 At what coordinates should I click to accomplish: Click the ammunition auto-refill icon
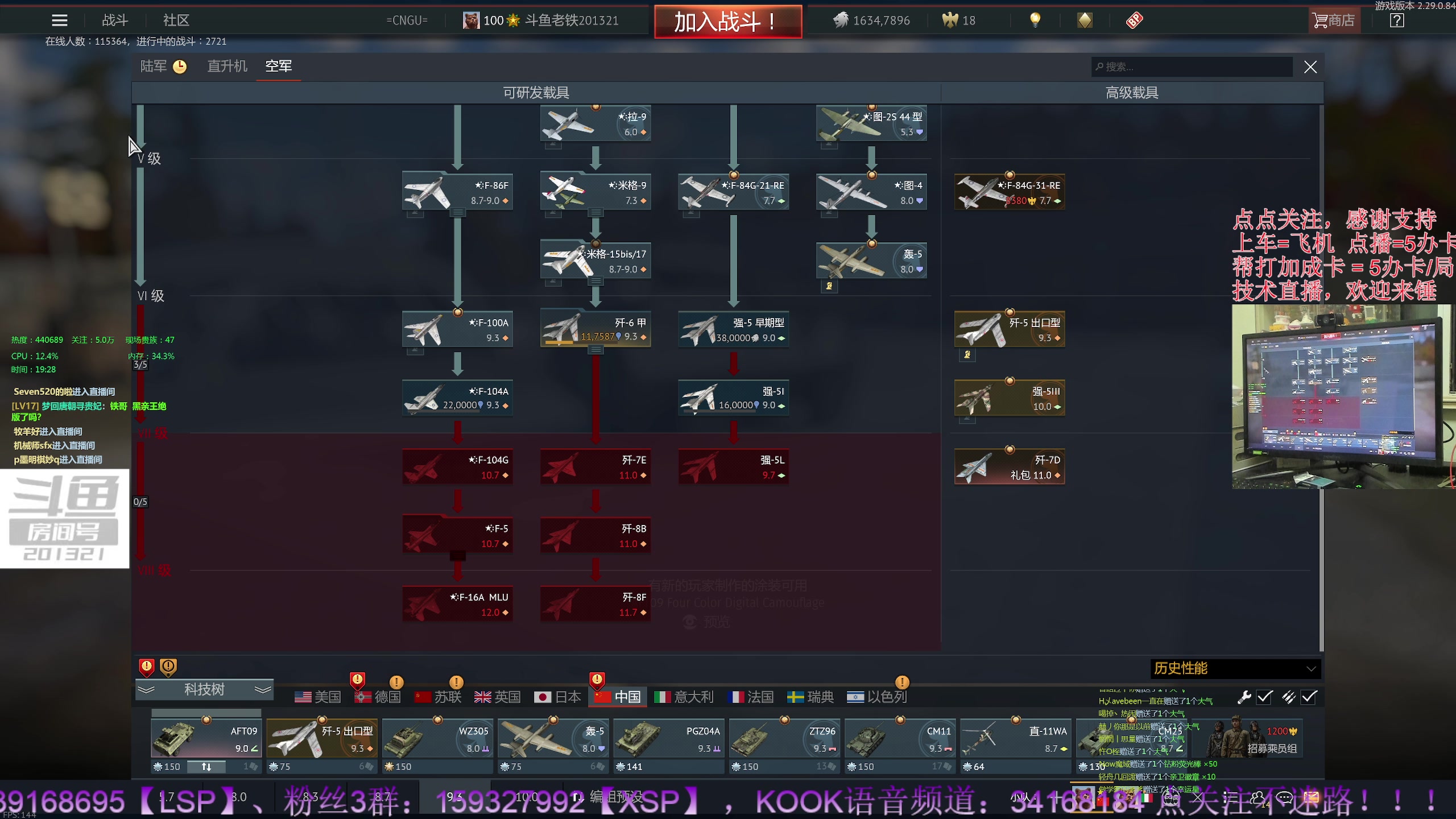1288,697
